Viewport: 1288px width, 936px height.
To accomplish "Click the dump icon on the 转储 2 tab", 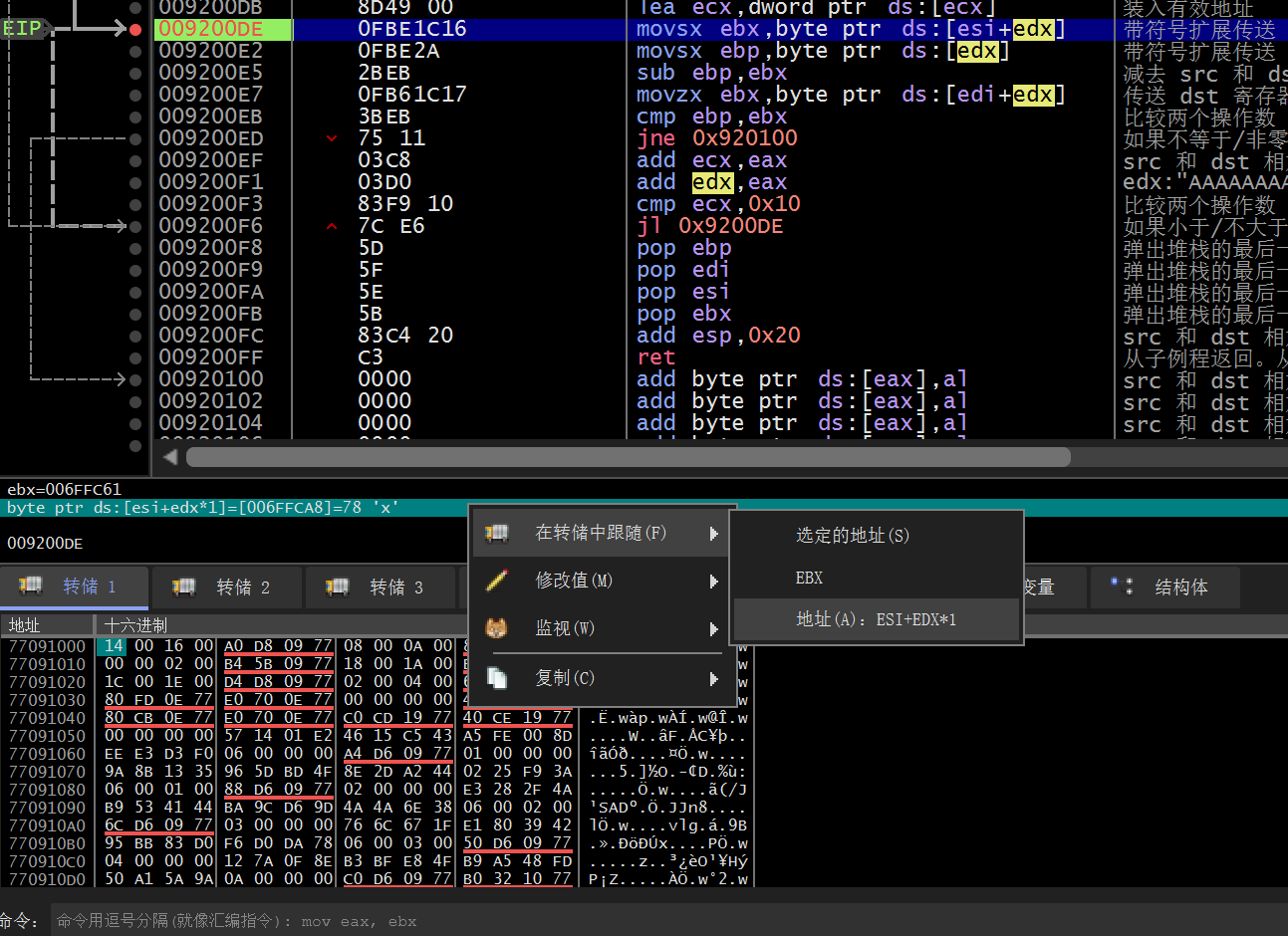I will point(184,586).
